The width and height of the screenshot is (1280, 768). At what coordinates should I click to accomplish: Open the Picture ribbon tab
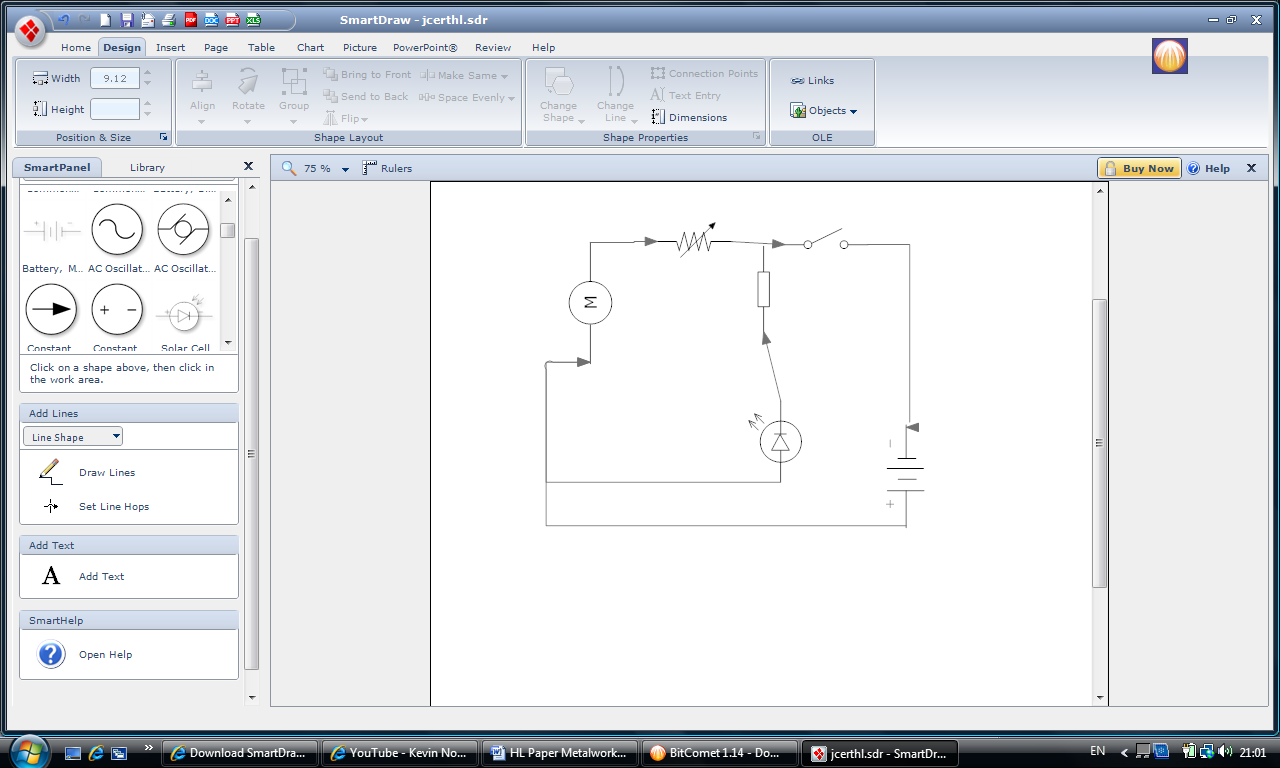[360, 47]
